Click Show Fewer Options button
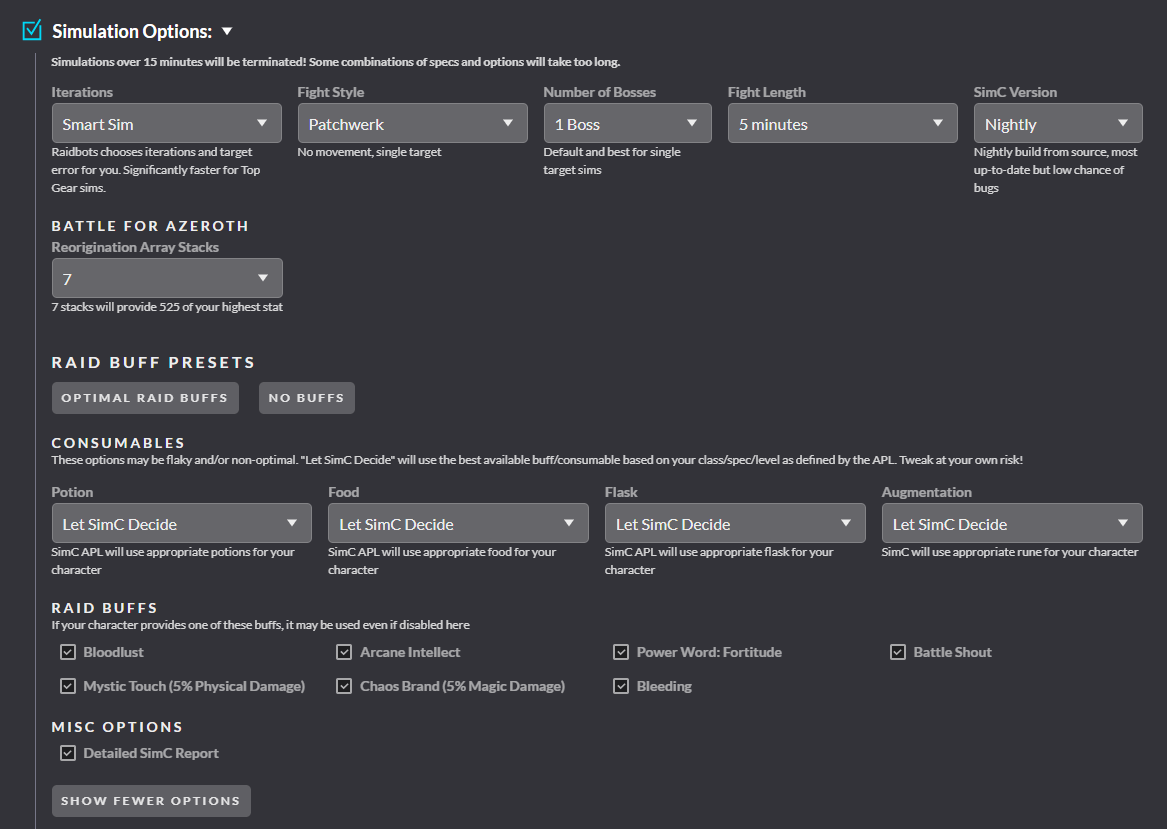Viewport: 1167px width, 829px height. click(151, 801)
